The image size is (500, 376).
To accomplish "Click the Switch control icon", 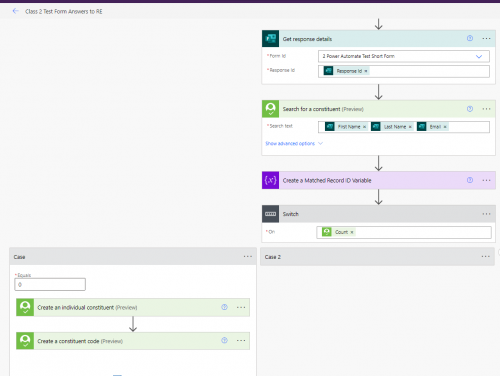I will click(270, 214).
